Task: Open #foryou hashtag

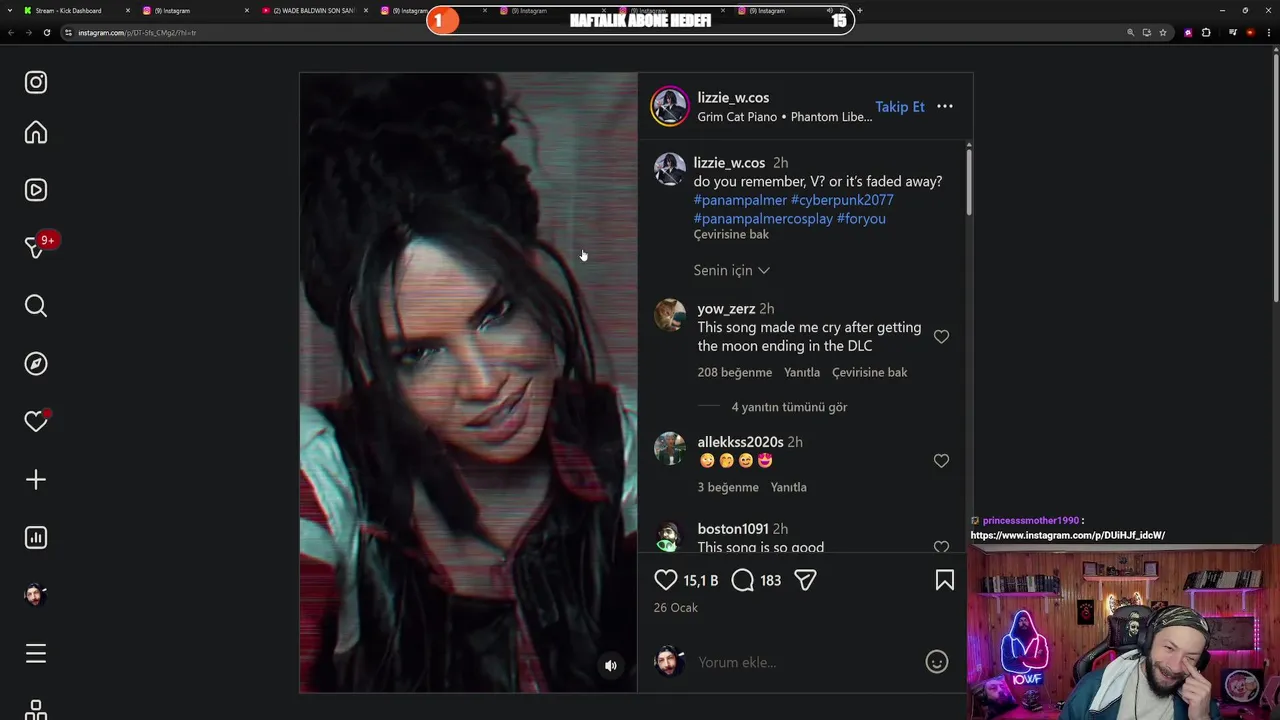Action: (861, 218)
